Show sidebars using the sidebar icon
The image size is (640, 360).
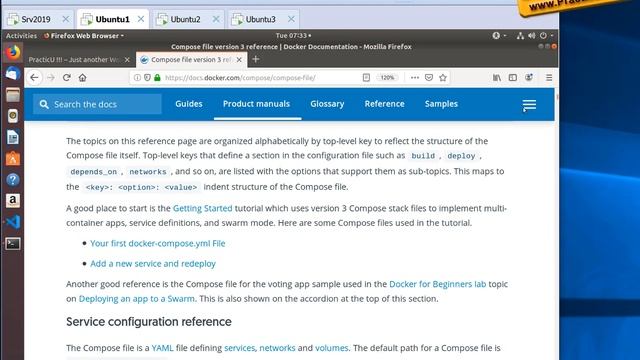click(513, 78)
